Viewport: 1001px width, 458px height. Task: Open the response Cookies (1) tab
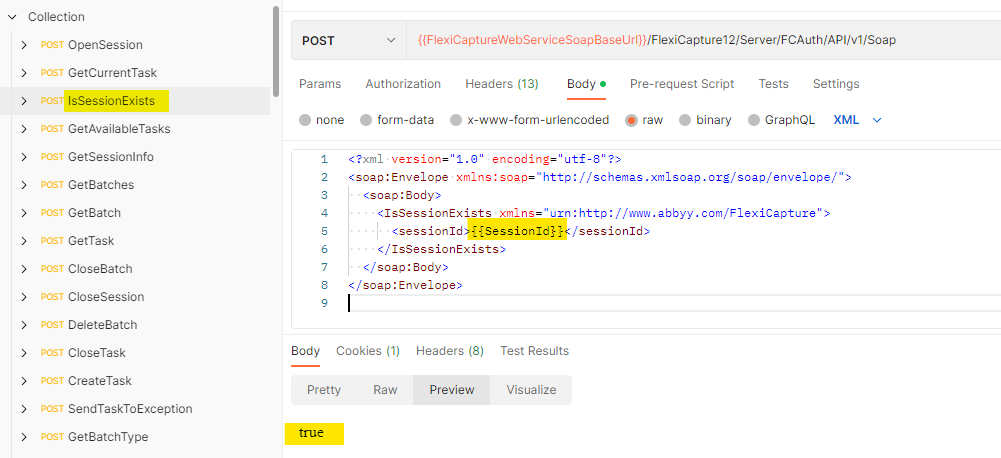pyautogui.click(x=368, y=351)
